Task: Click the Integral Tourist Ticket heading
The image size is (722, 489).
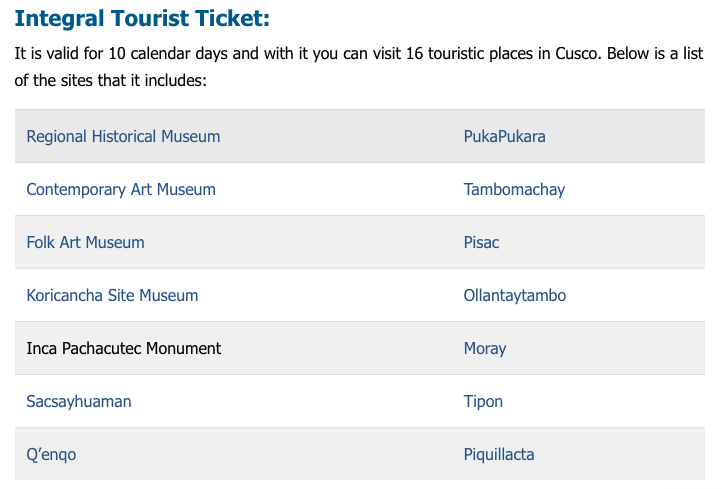Action: [x=142, y=18]
